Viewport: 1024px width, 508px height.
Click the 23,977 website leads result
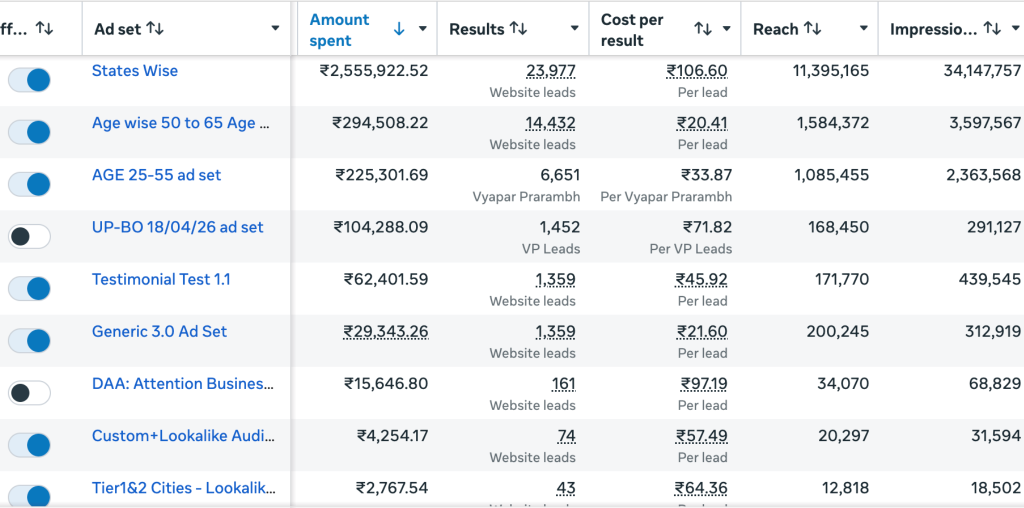[x=551, y=71]
